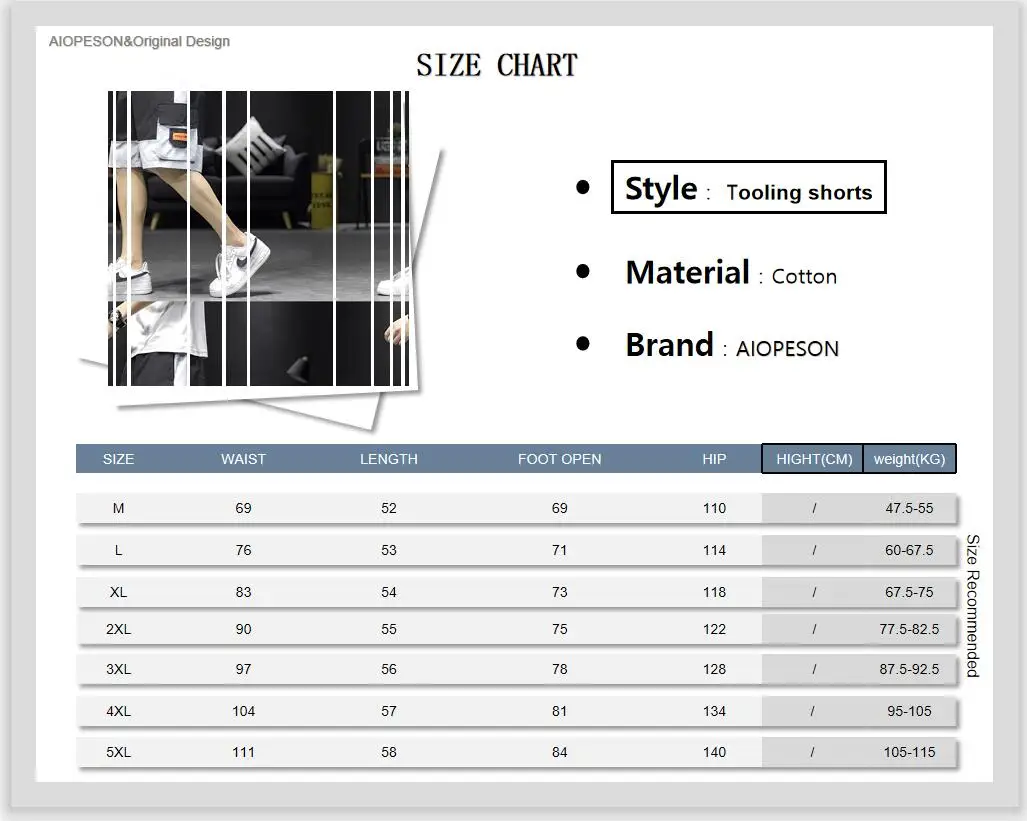Click the 3XL size cell
1027x821 pixels.
point(119,669)
